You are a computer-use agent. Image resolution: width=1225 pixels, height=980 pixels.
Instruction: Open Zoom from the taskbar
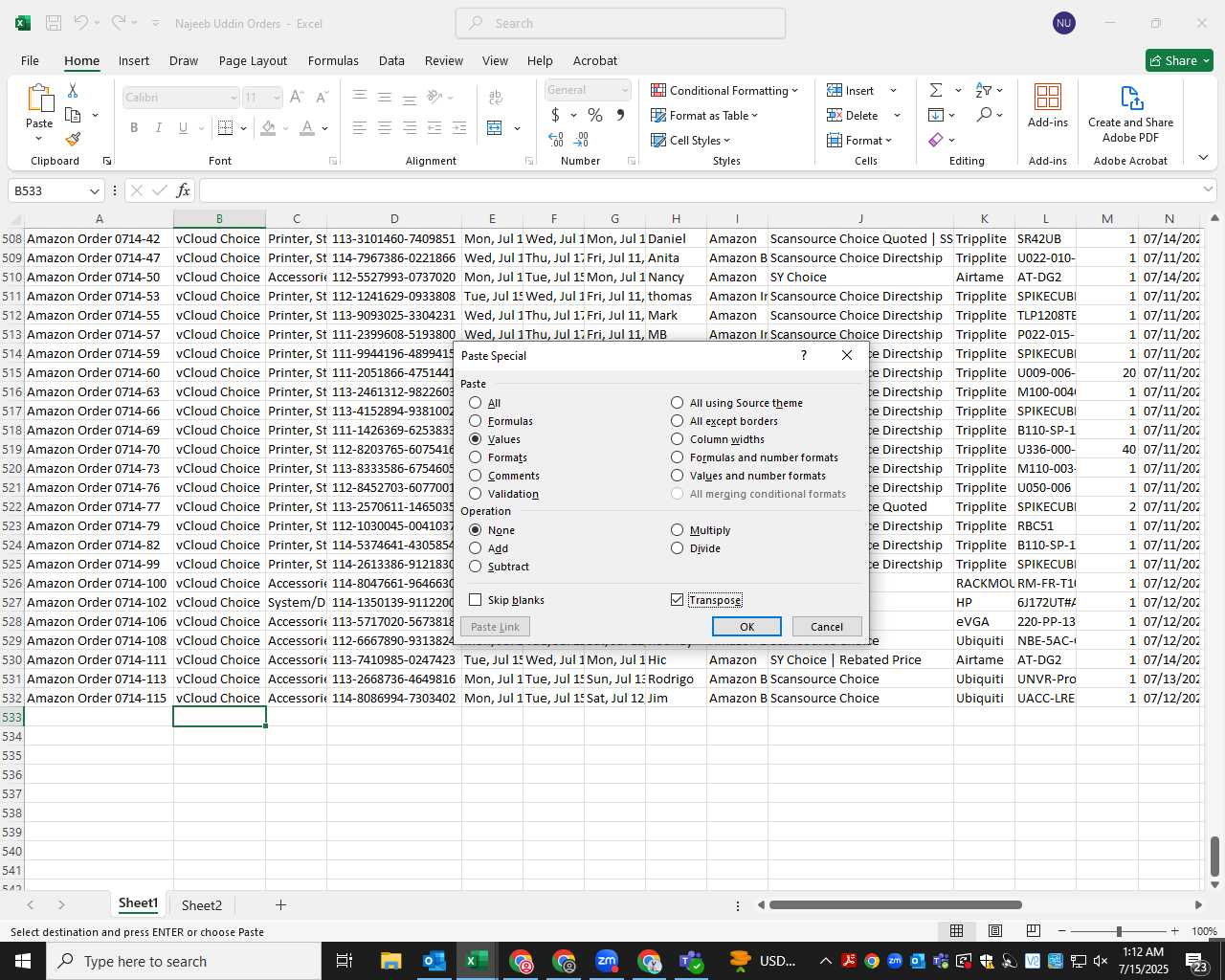click(607, 961)
